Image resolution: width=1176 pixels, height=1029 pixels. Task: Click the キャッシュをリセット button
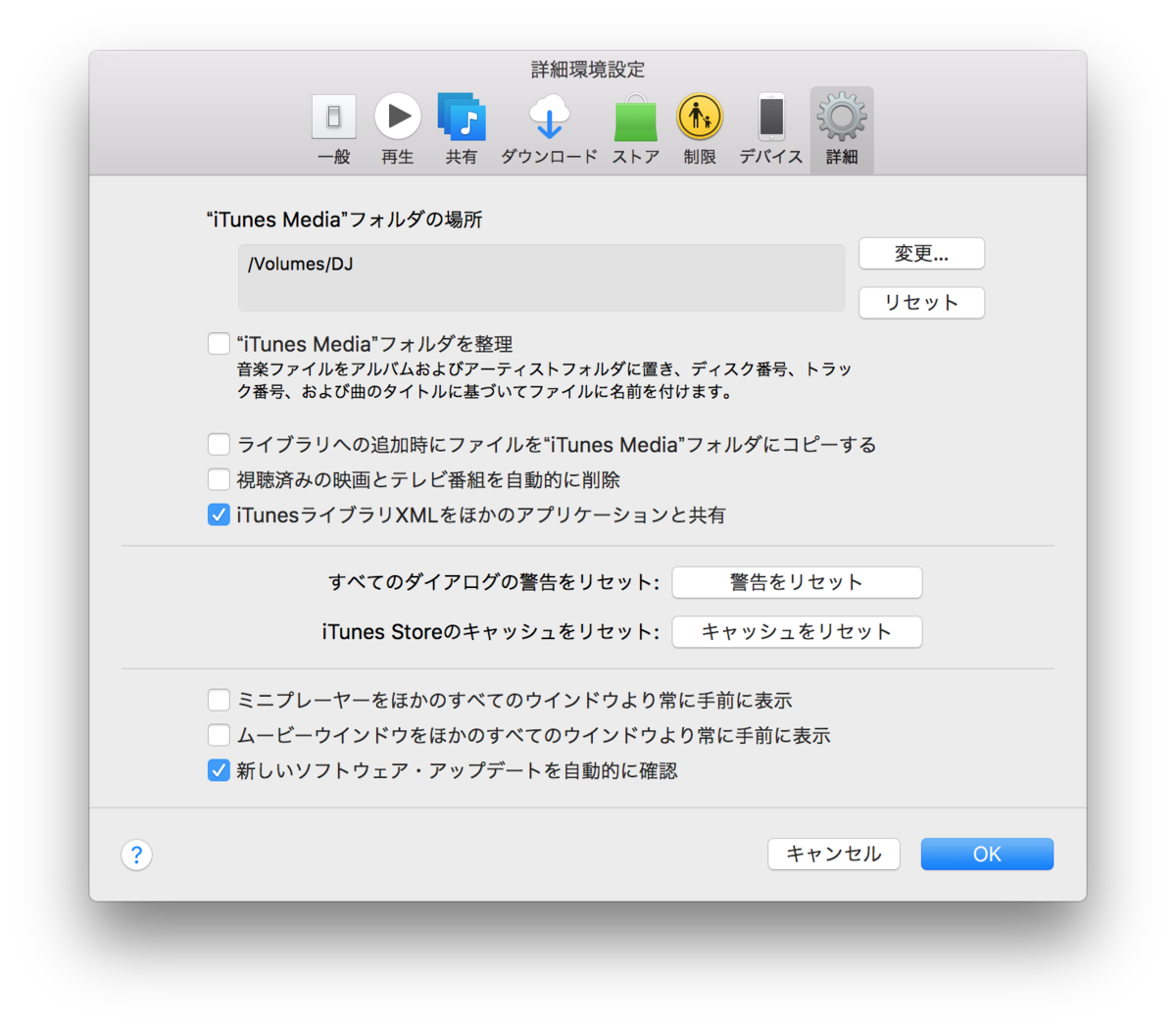pyautogui.click(x=797, y=632)
